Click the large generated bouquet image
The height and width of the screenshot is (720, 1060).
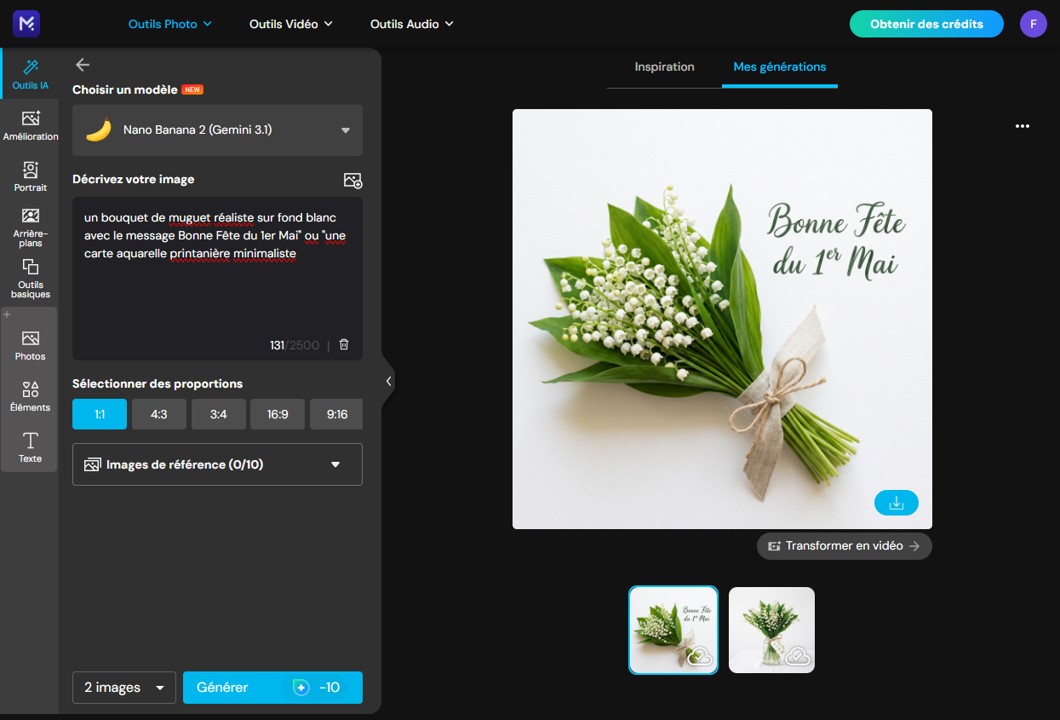[722, 319]
